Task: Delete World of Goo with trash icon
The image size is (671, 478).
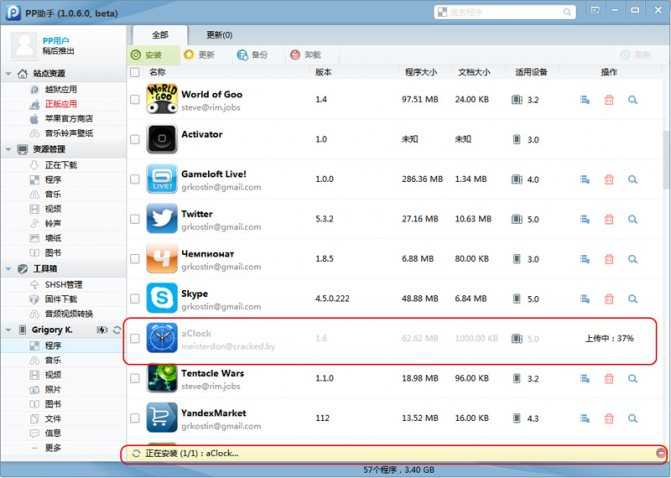Action: (609, 100)
